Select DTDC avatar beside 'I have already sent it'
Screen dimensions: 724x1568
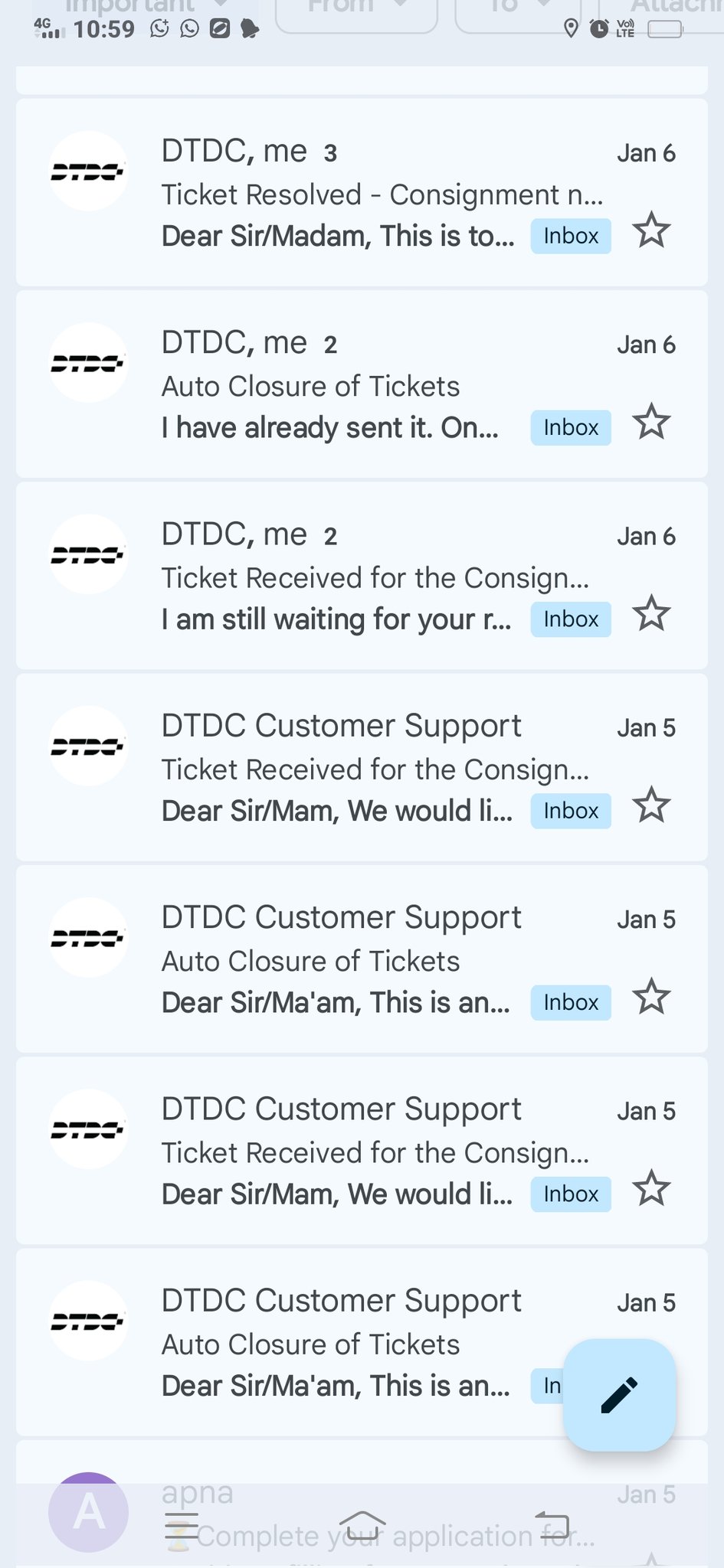pyautogui.click(x=88, y=363)
